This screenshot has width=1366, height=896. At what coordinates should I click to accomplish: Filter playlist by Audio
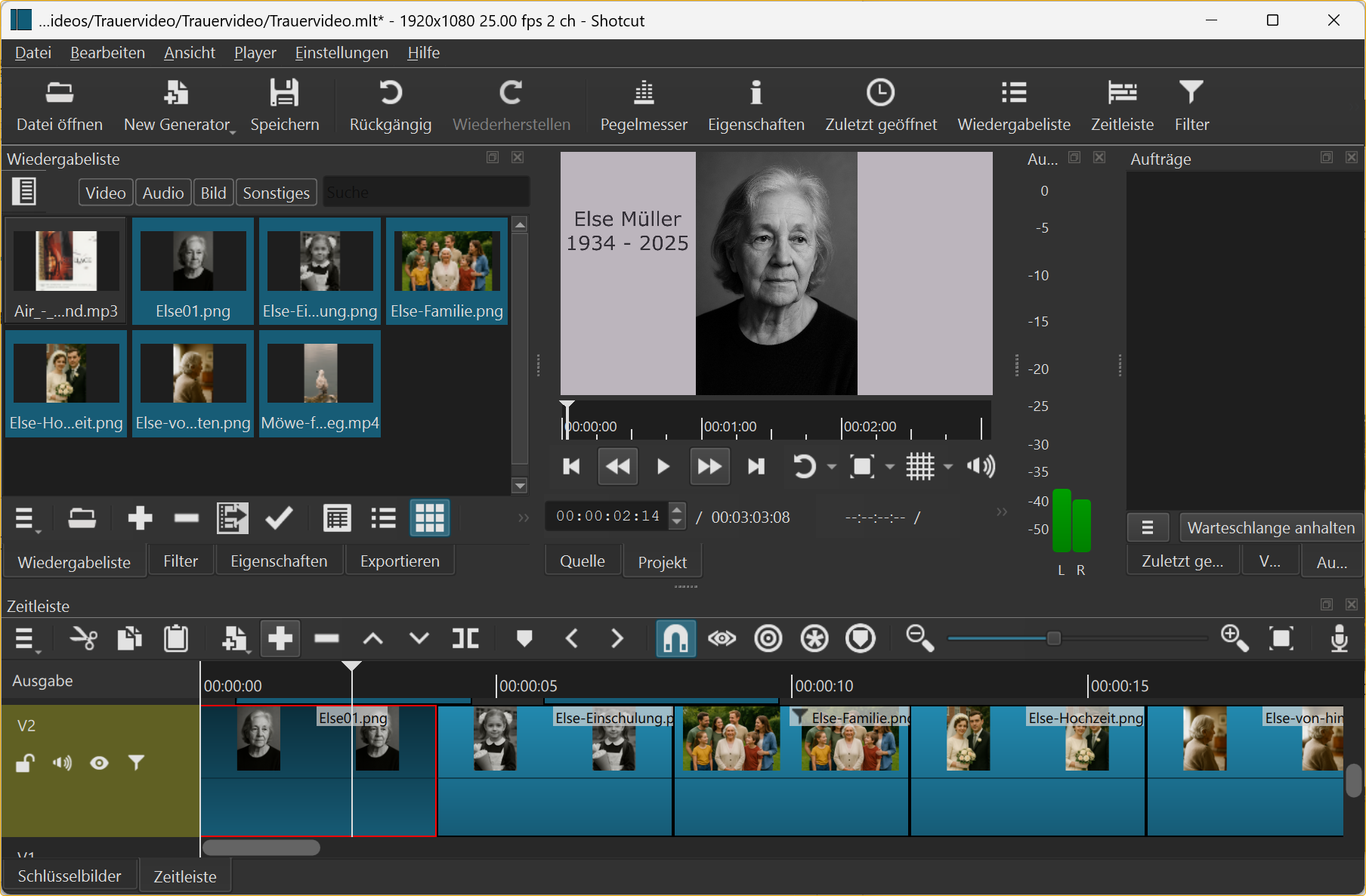coord(163,193)
